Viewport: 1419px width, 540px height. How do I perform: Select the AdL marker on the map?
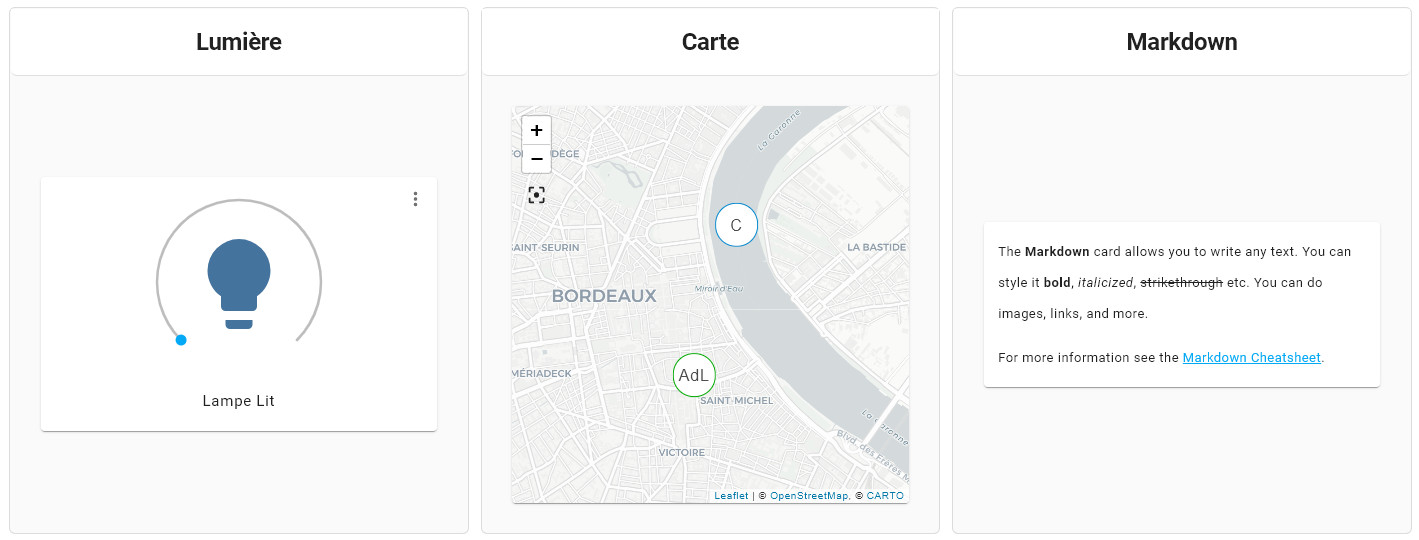pyautogui.click(x=694, y=375)
